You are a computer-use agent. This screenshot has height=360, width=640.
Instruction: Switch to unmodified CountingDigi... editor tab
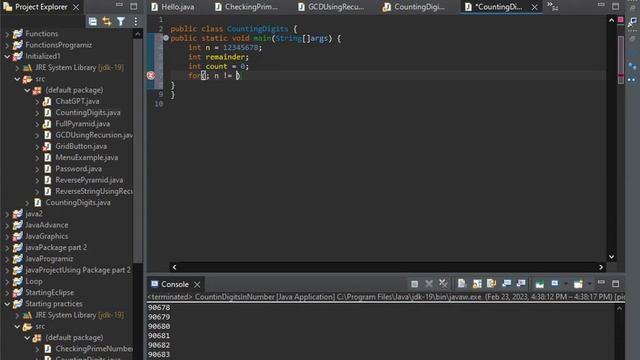[414, 7]
